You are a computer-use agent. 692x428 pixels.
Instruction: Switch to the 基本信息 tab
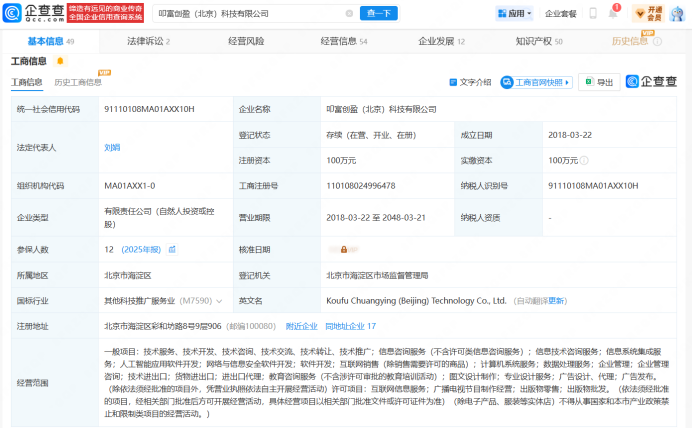[x=51, y=41]
